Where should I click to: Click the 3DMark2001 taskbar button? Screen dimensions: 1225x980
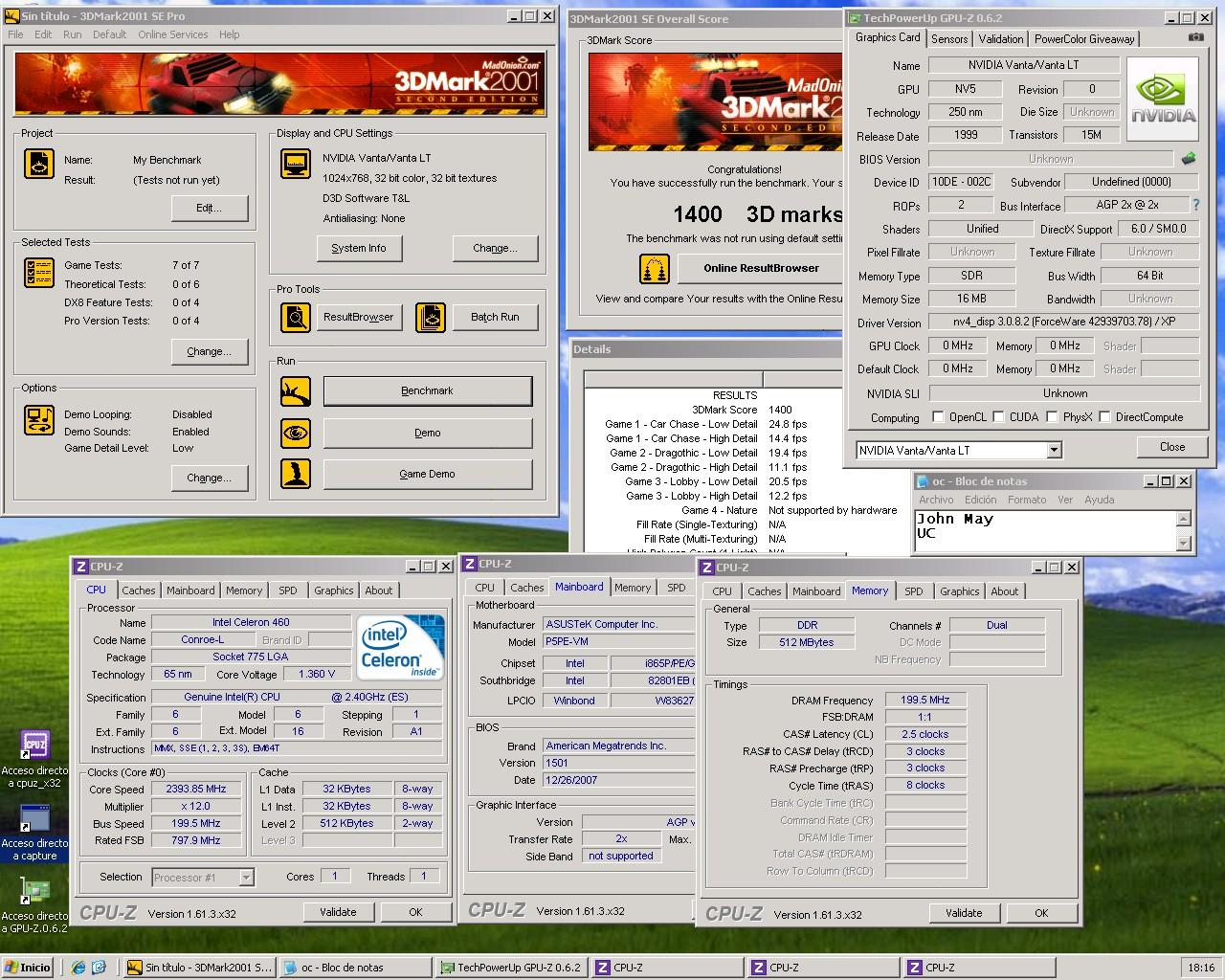click(198, 968)
